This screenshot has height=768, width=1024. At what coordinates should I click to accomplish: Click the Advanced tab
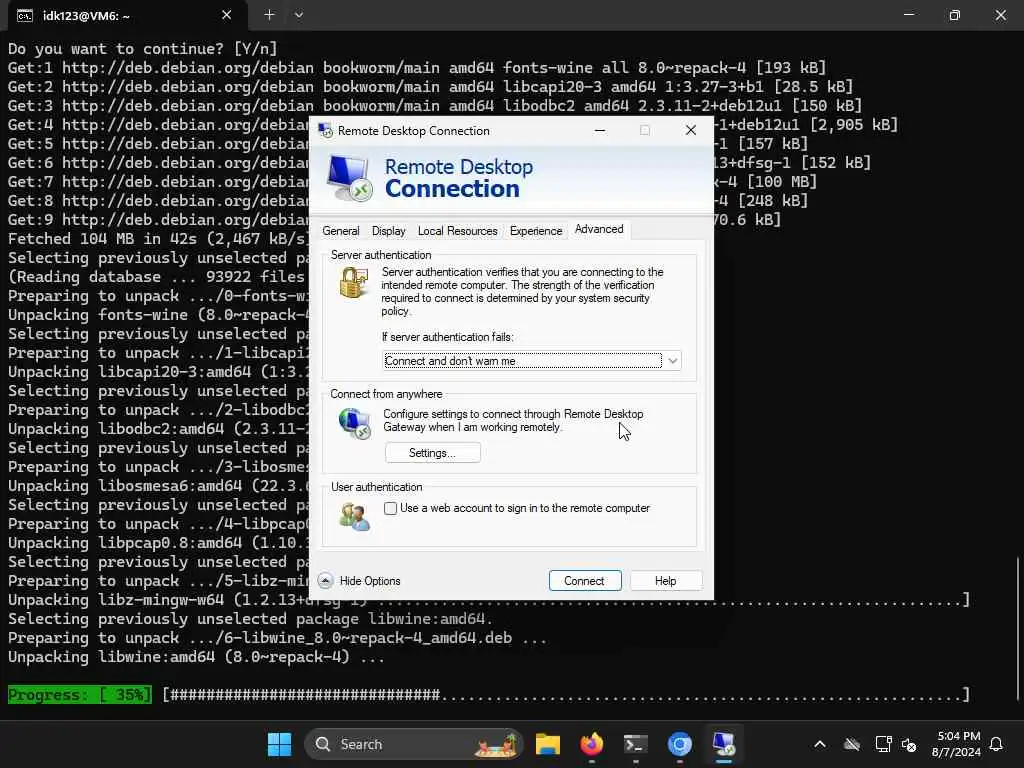click(599, 229)
